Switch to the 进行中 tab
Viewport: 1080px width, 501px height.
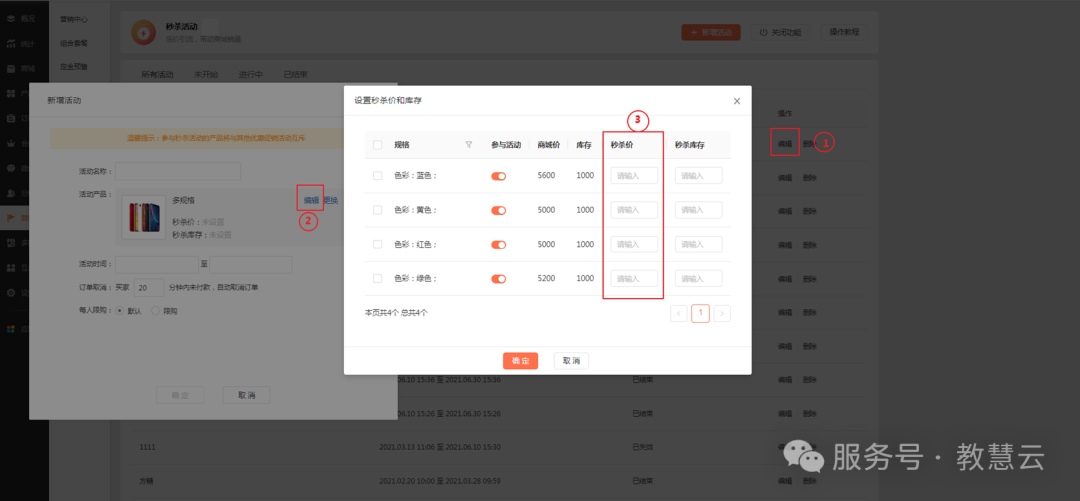pyautogui.click(x=250, y=74)
